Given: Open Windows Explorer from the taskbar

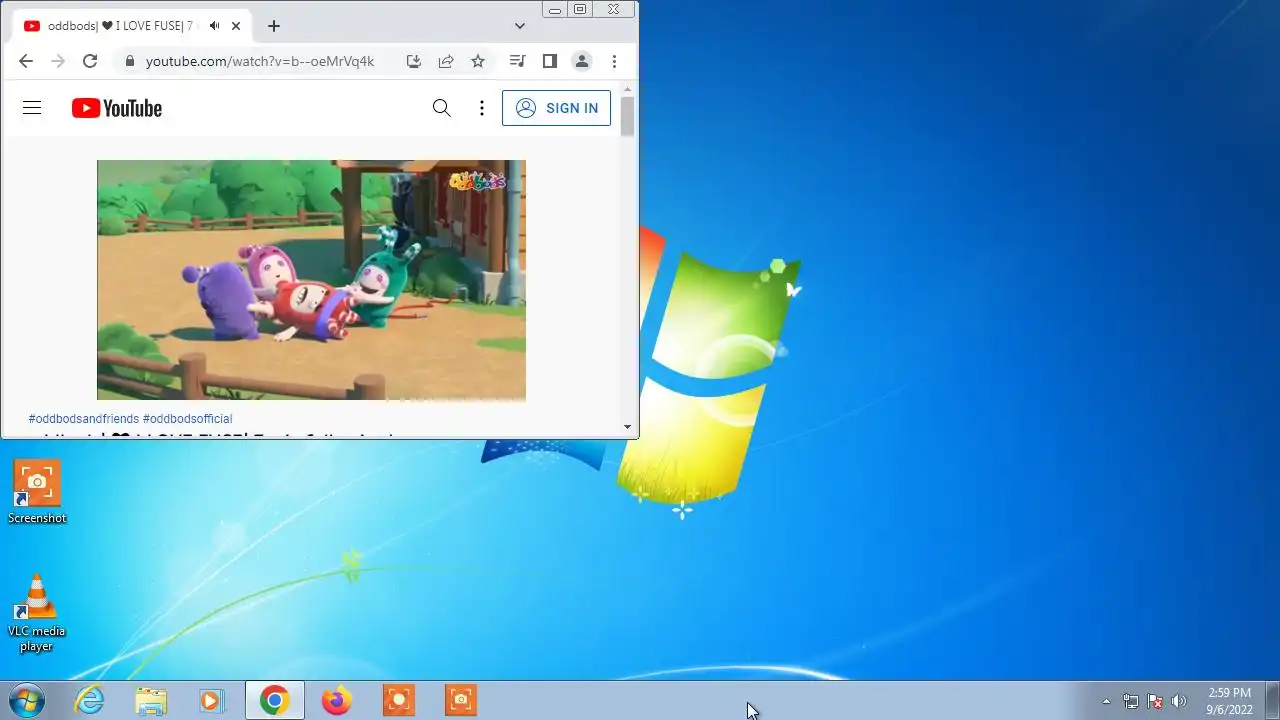Looking at the screenshot, I should click(x=151, y=700).
